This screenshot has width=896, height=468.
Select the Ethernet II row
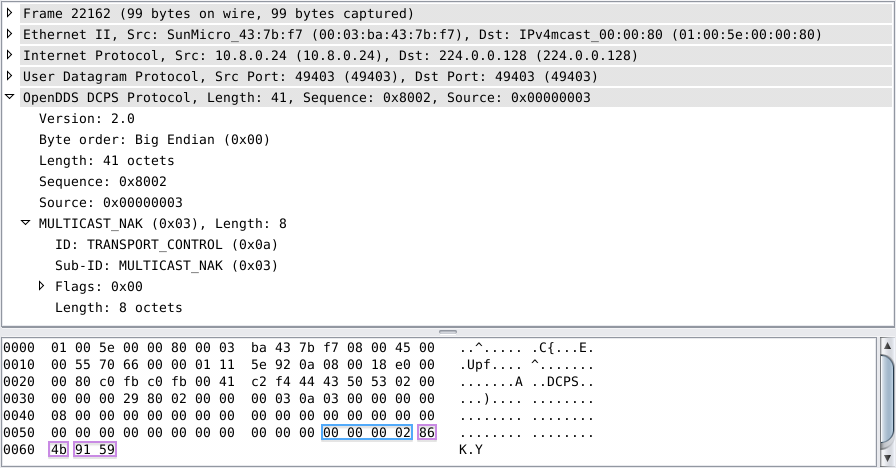tap(455, 35)
